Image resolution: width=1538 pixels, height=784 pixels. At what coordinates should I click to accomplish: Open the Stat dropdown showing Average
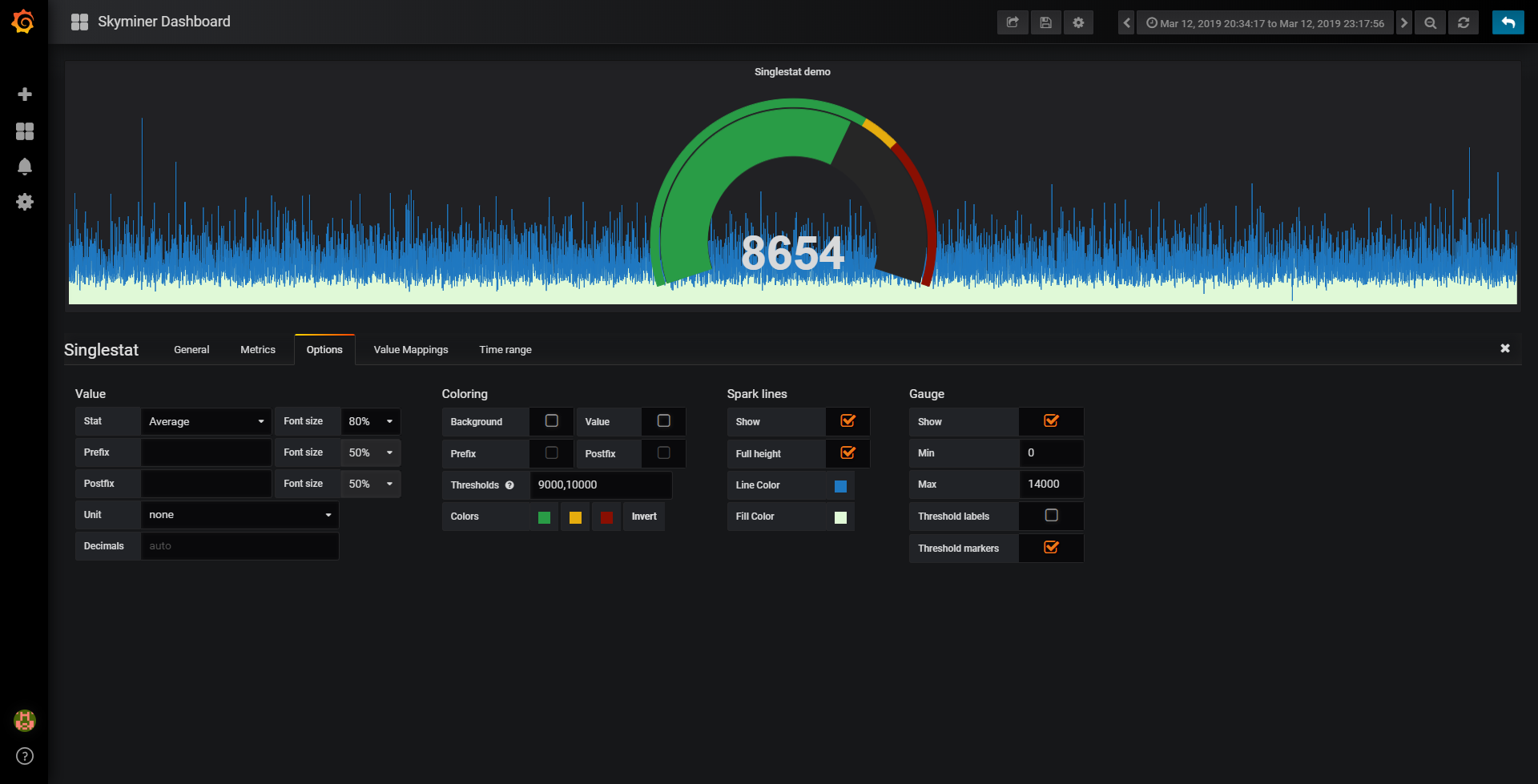click(x=206, y=421)
